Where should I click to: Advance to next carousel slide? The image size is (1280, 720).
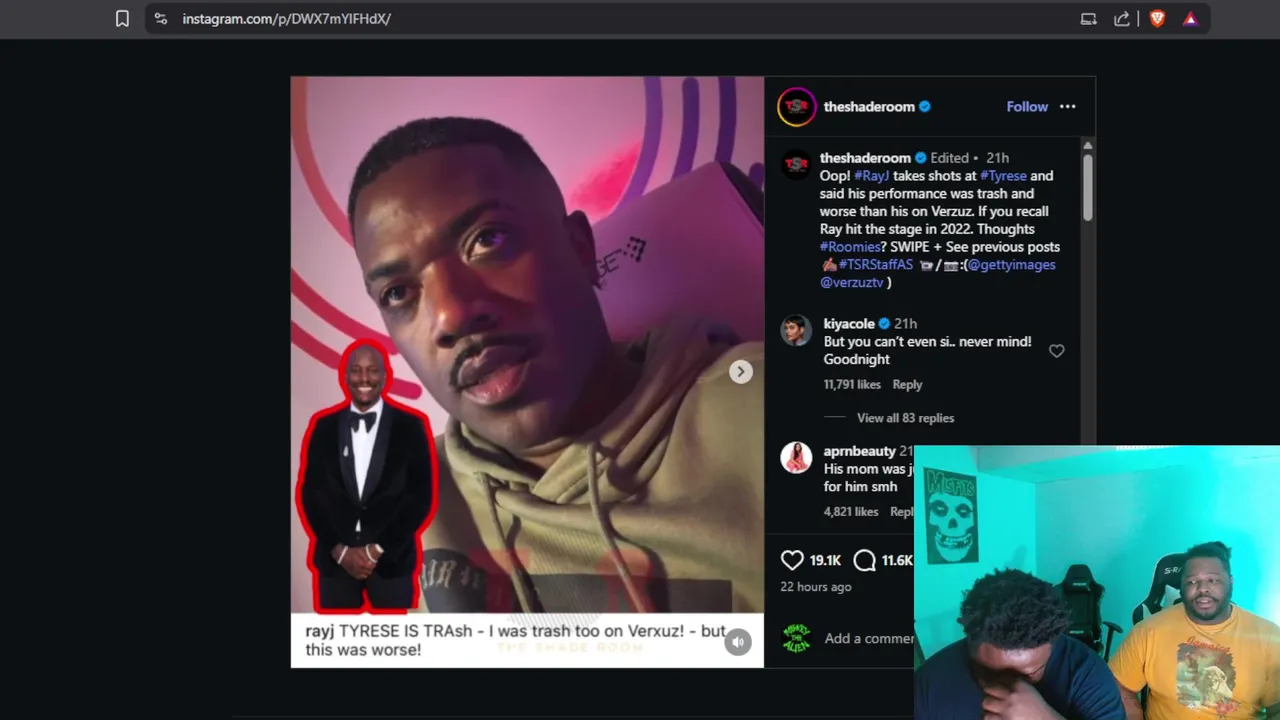click(740, 372)
